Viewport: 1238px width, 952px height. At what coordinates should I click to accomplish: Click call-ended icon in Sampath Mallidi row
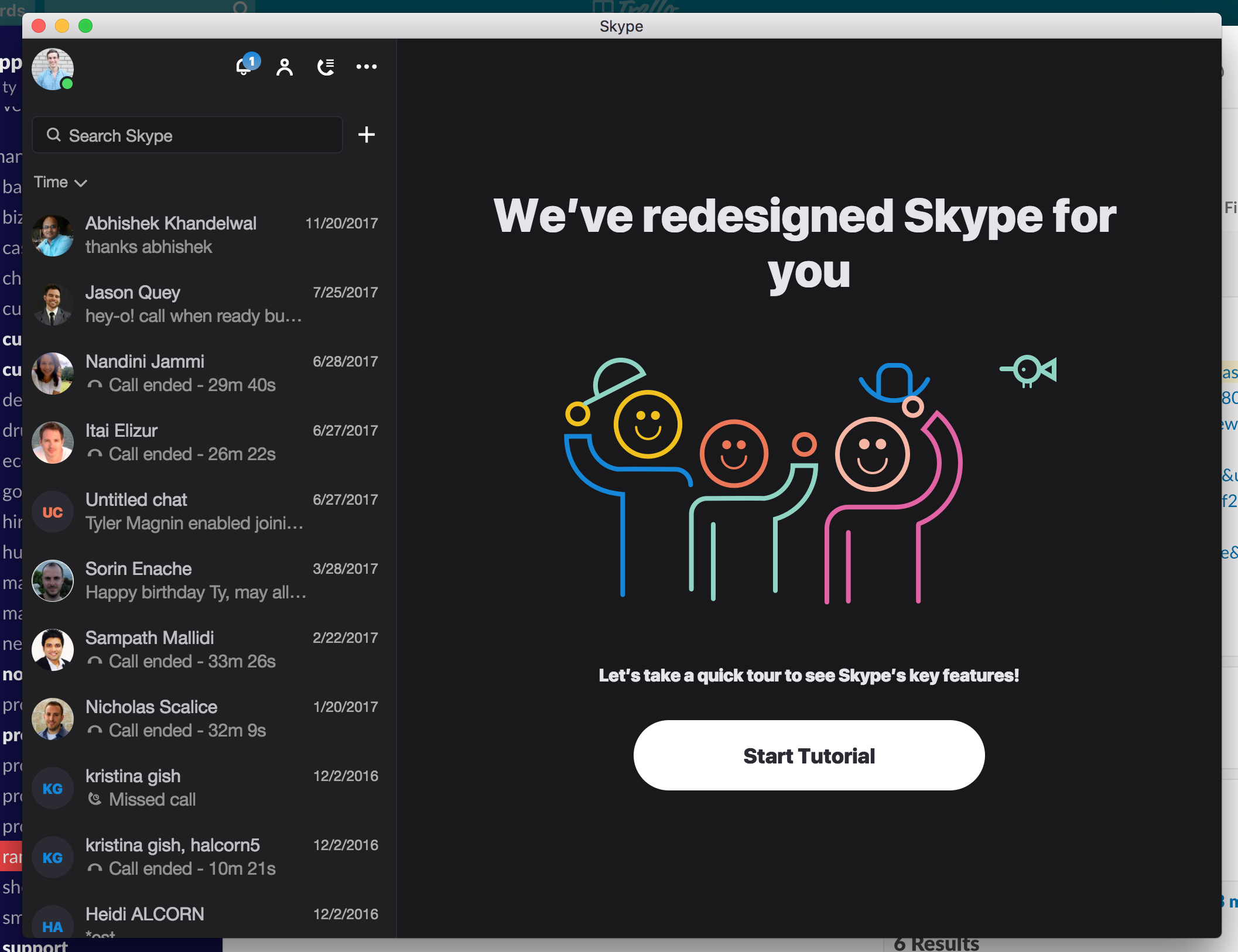95,662
